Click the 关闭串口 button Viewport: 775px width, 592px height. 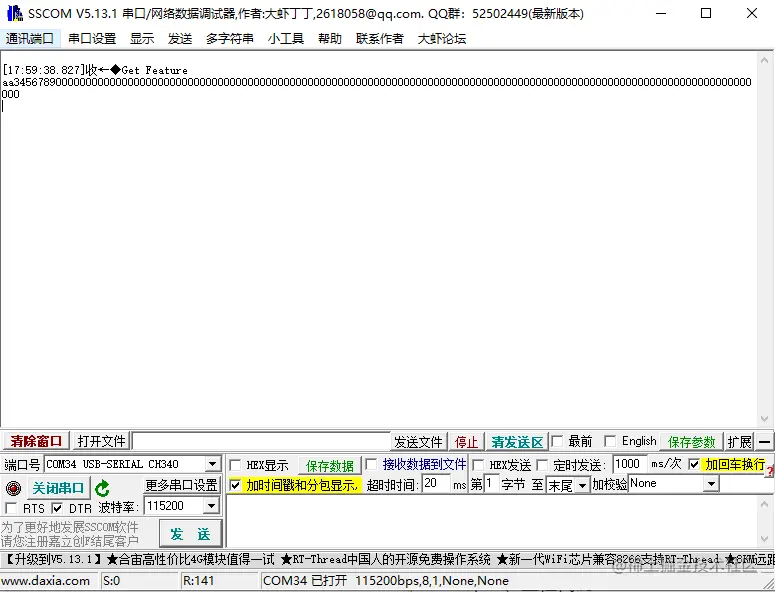[x=58, y=488]
